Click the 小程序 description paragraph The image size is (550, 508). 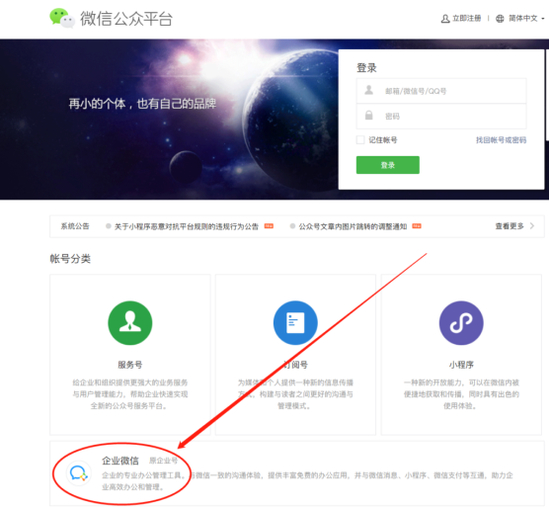(461, 394)
